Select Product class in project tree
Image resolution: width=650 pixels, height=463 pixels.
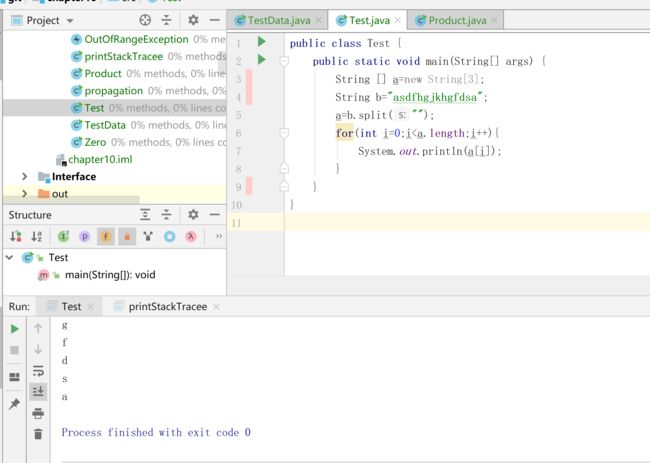tap(103, 74)
